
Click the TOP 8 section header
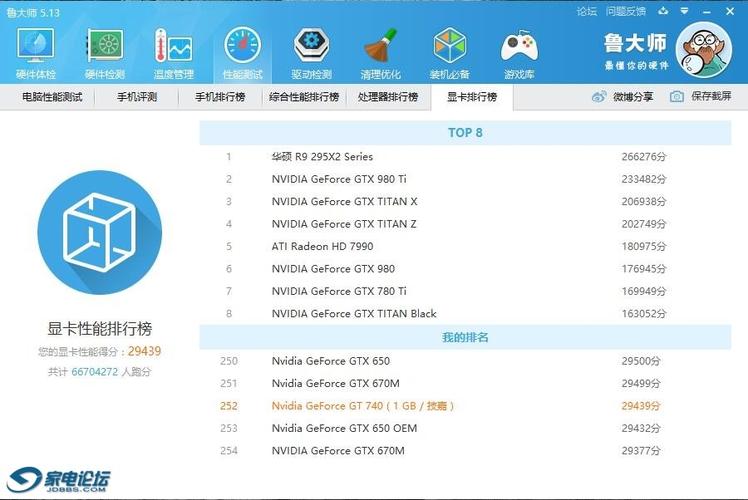[x=465, y=133]
